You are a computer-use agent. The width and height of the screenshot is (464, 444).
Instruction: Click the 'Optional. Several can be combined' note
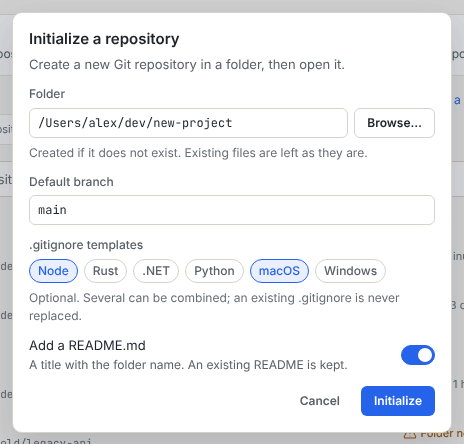click(x=214, y=307)
